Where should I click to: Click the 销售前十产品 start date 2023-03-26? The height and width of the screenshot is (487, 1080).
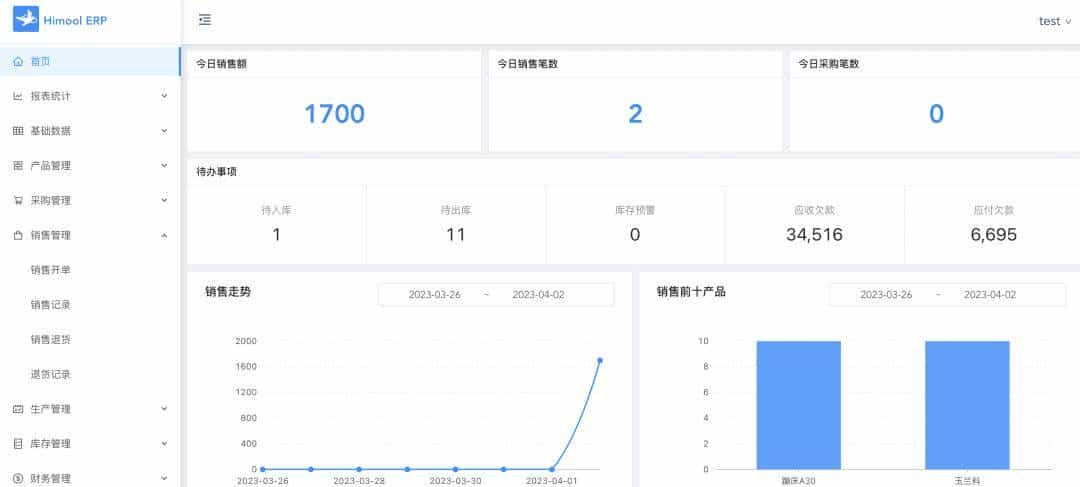886,295
